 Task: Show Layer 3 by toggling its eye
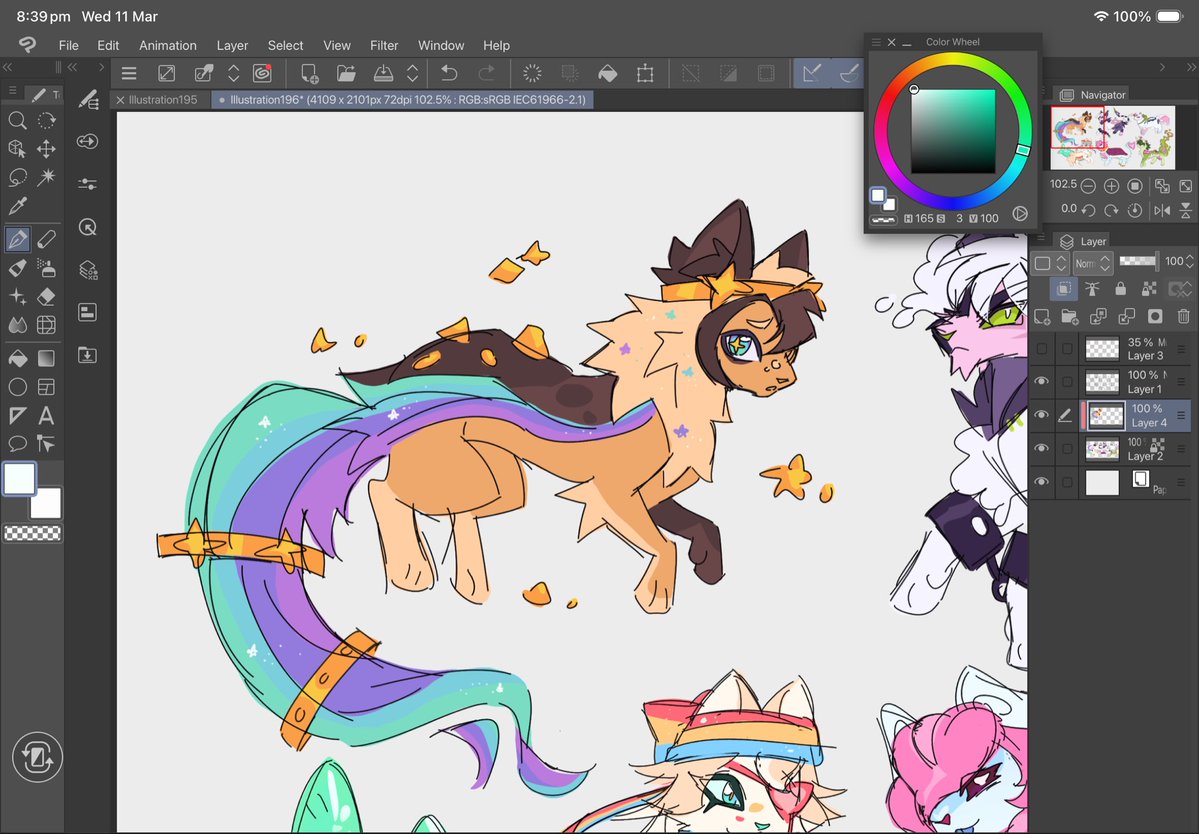[1042, 348]
